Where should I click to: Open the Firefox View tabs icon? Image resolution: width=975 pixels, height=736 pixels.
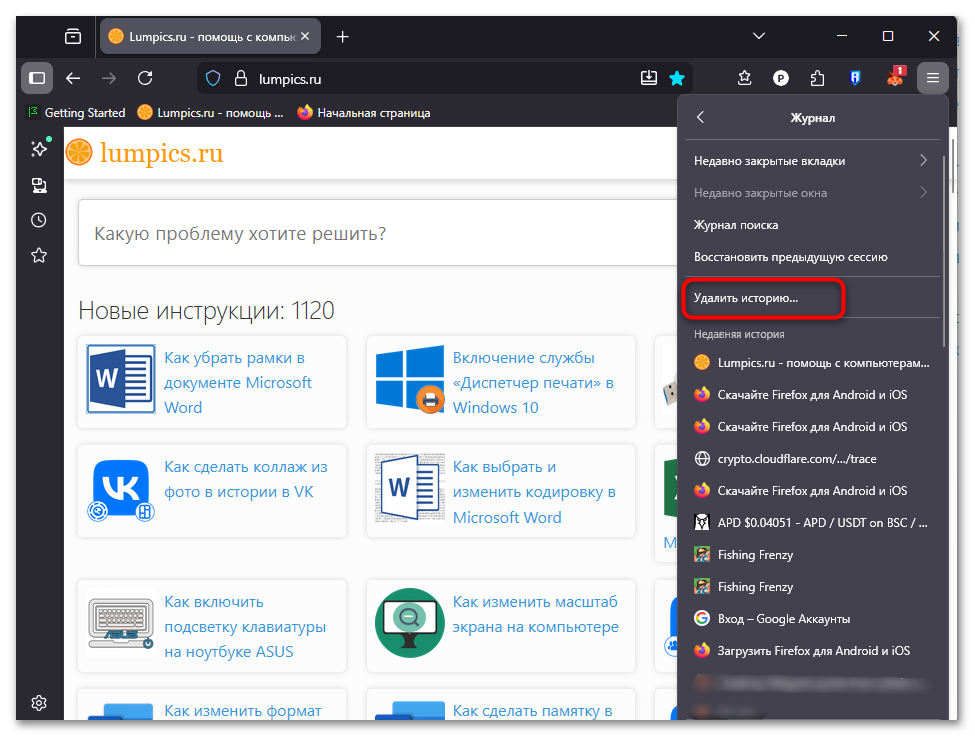(x=73, y=37)
